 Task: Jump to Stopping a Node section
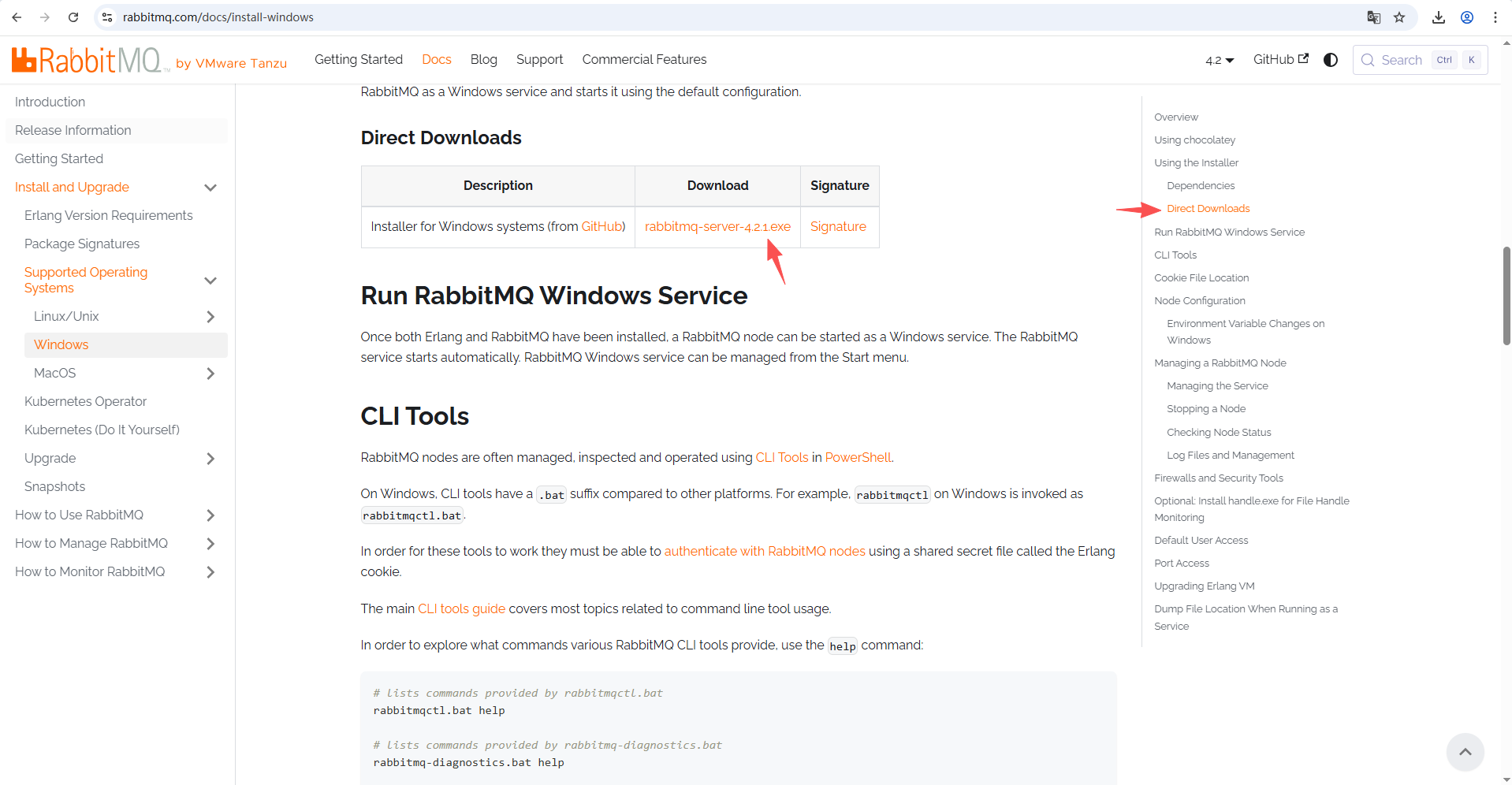[1206, 409]
